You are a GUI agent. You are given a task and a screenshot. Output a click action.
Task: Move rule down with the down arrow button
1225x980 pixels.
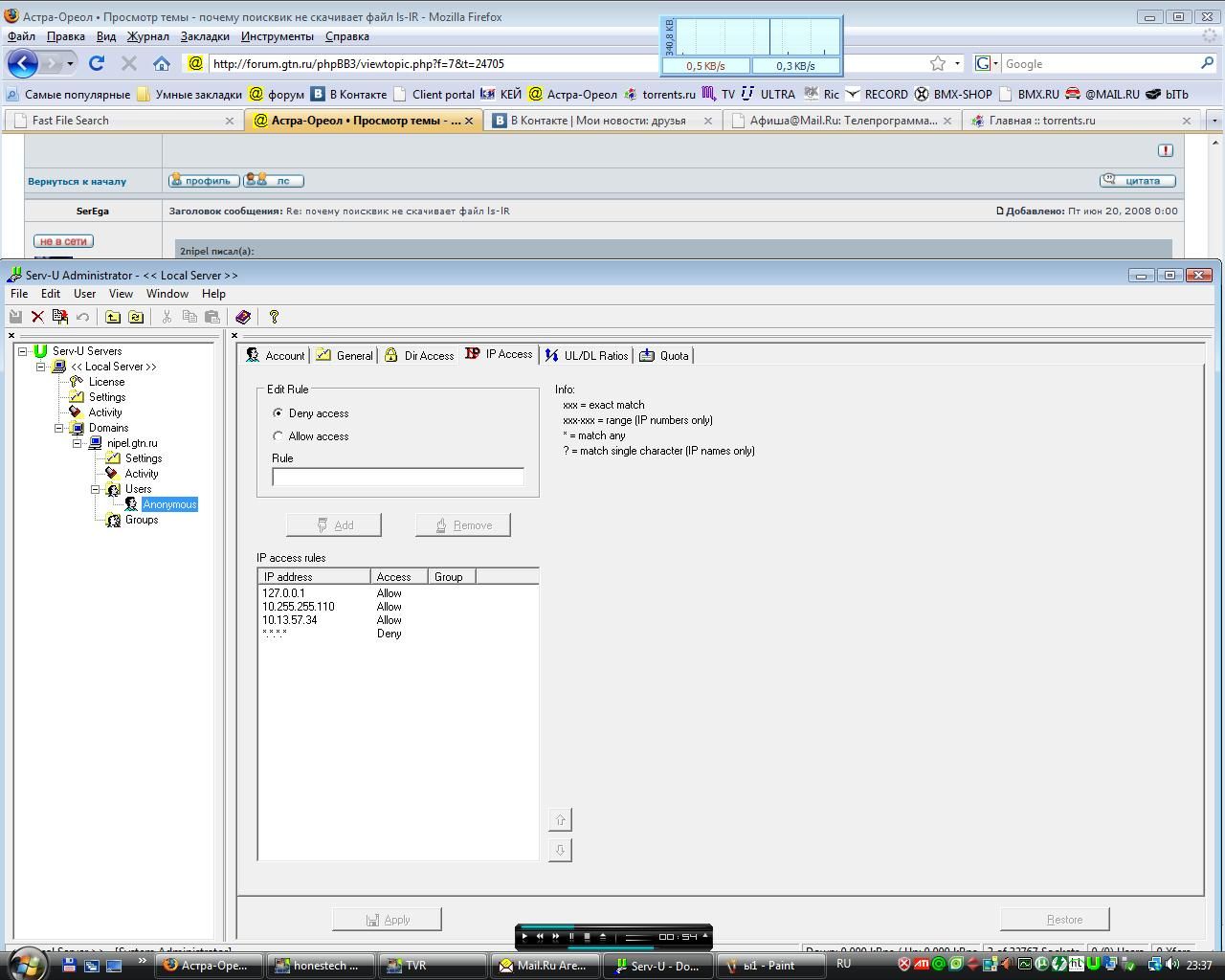(x=560, y=850)
